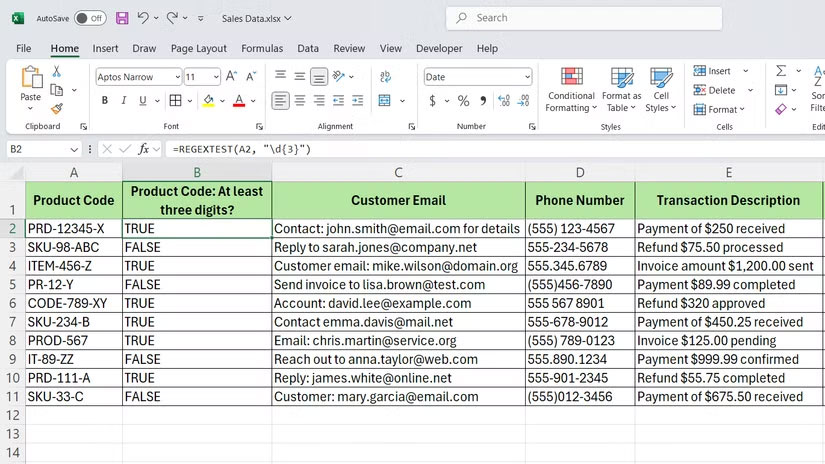Viewport: 825px width, 464px height.
Task: Expand the Date number format dropdown
Action: tap(527, 77)
